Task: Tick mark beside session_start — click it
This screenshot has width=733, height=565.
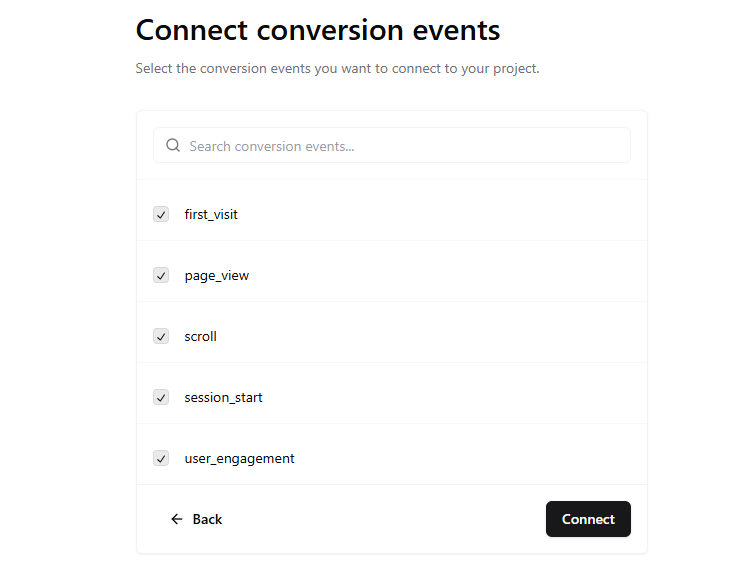Action: (161, 397)
